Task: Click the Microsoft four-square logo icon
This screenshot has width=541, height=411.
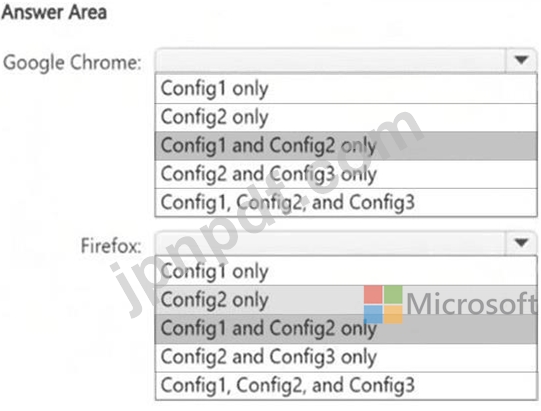Action: [x=383, y=304]
